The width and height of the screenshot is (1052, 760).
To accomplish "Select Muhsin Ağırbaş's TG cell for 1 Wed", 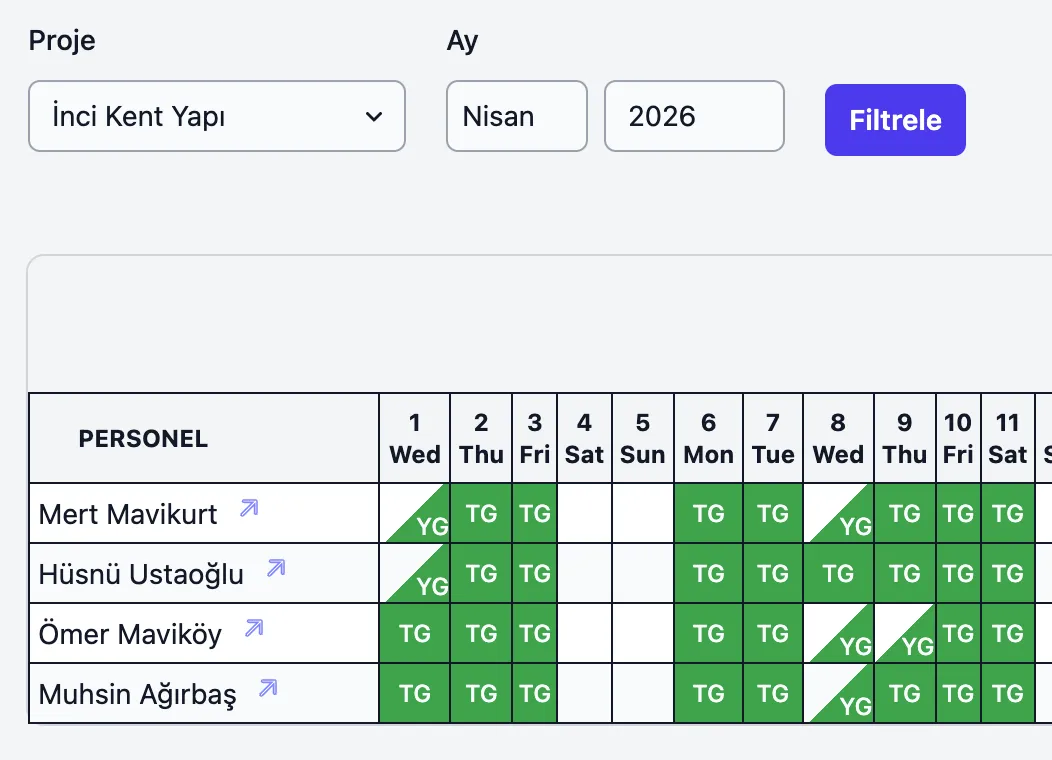I will pos(415,693).
